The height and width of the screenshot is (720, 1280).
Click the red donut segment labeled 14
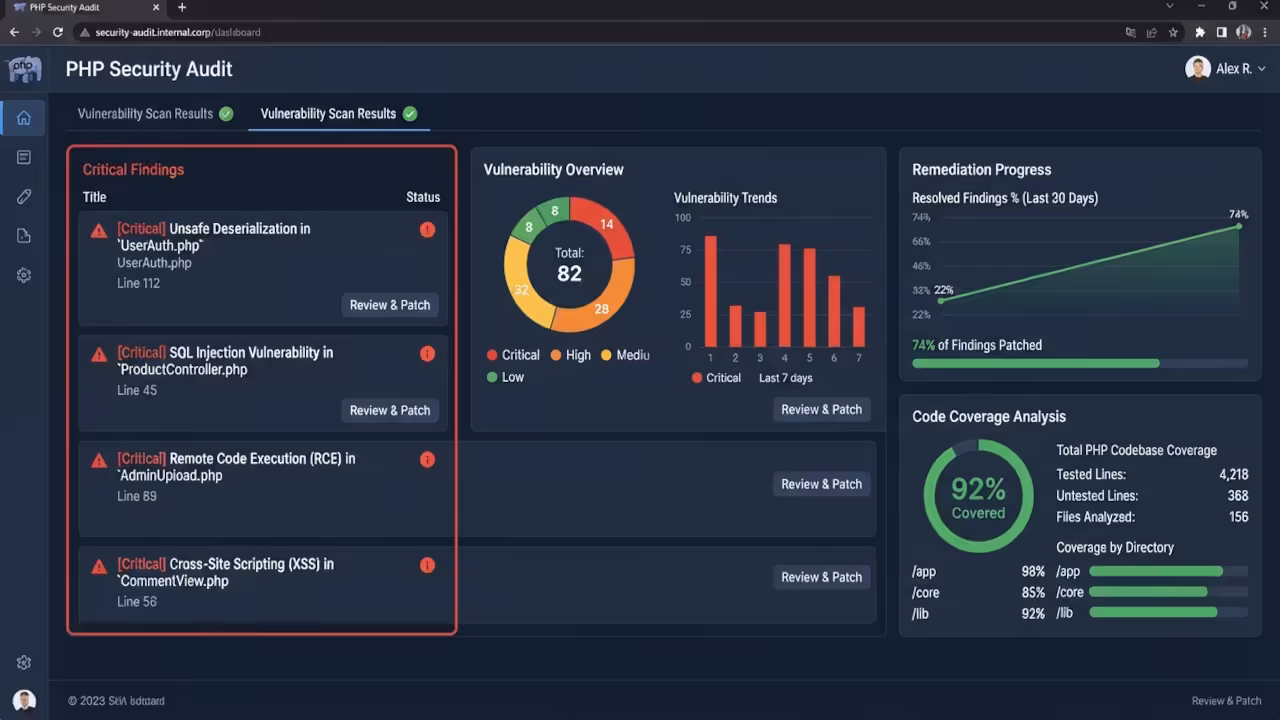(605, 225)
